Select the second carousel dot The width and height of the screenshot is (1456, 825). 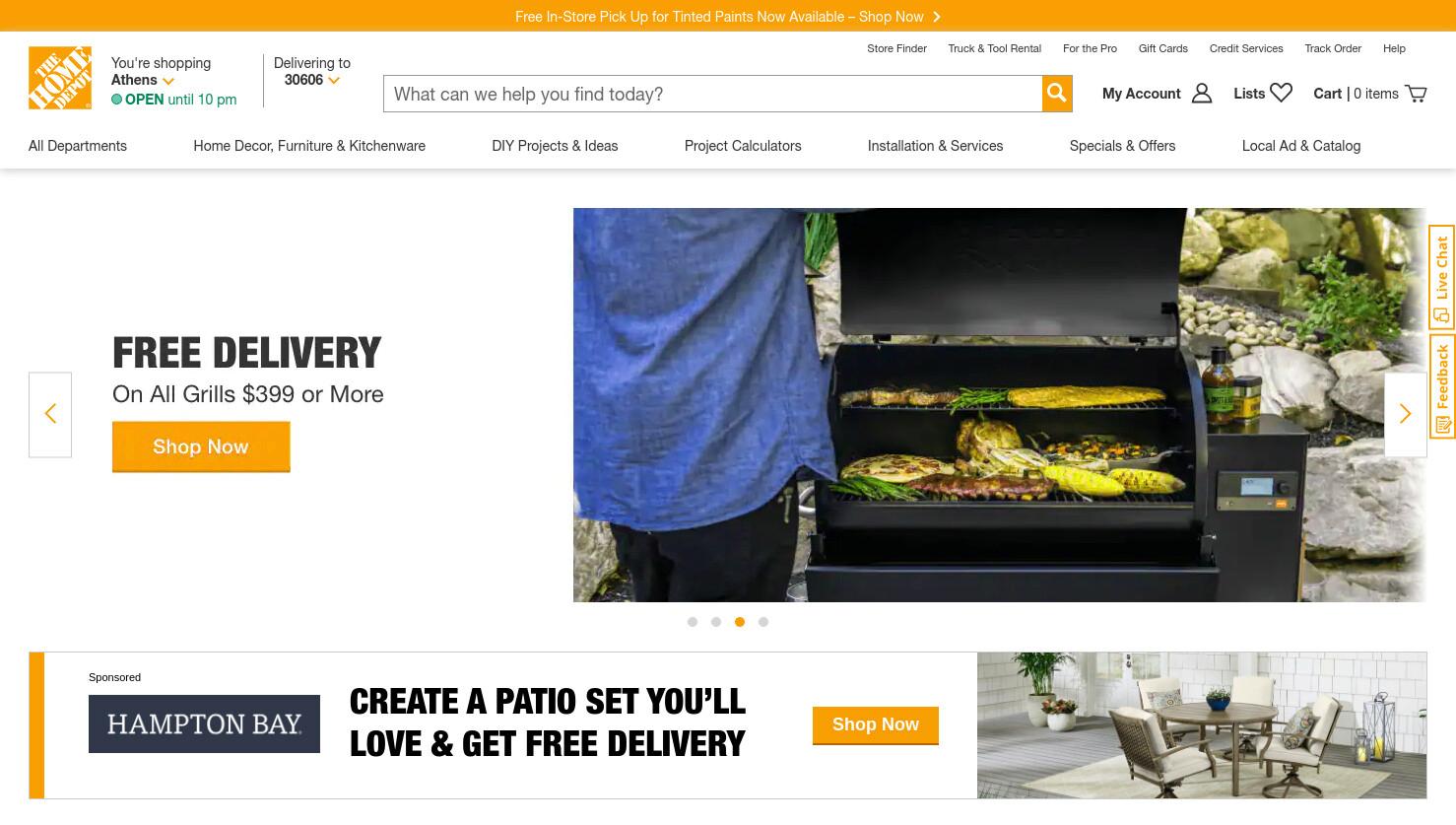(716, 622)
